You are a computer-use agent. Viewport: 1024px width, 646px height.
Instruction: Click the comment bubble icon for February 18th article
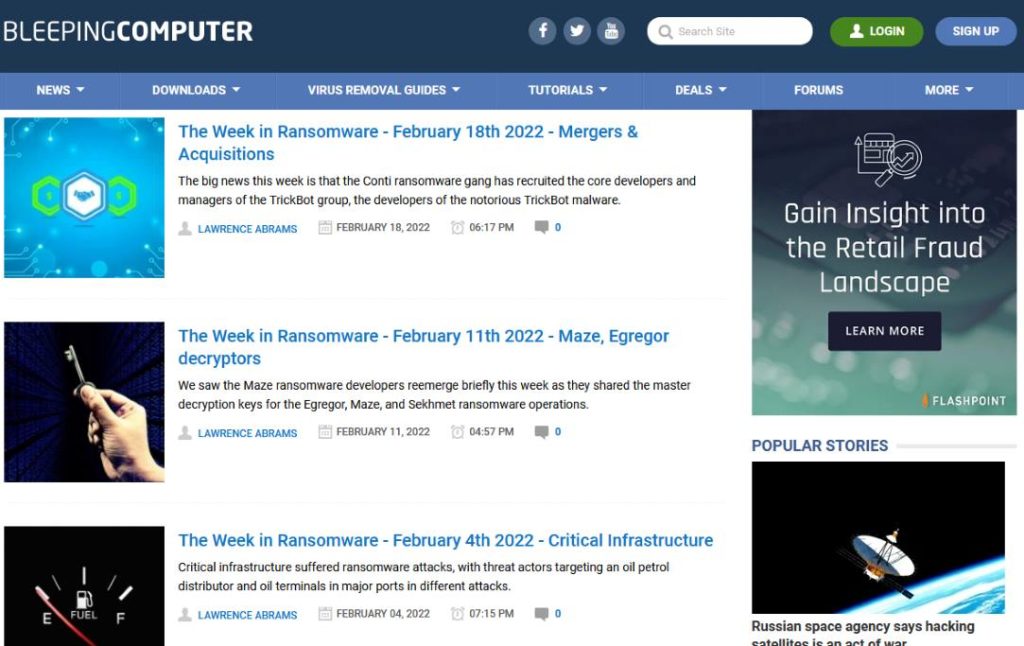click(x=541, y=228)
